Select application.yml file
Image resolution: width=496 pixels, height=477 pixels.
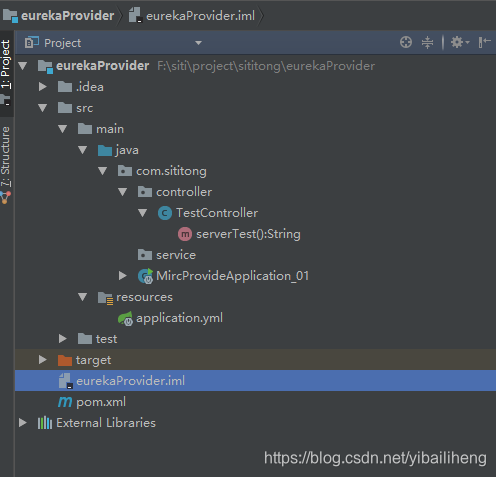tap(179, 318)
